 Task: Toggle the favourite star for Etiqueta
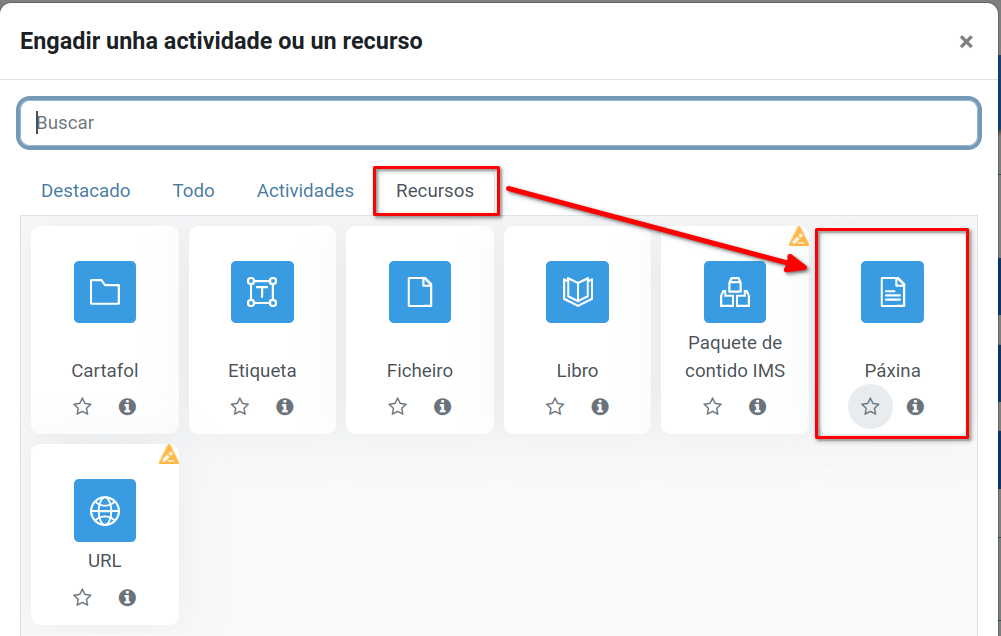(240, 407)
